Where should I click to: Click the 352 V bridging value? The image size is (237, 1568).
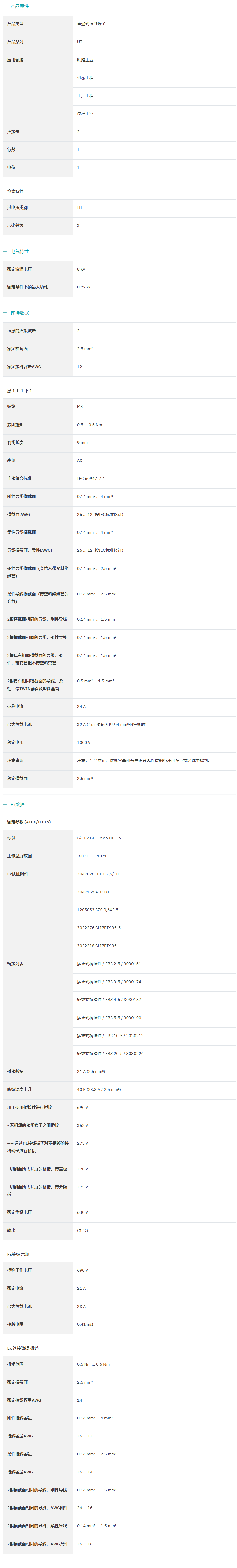(x=82, y=1126)
